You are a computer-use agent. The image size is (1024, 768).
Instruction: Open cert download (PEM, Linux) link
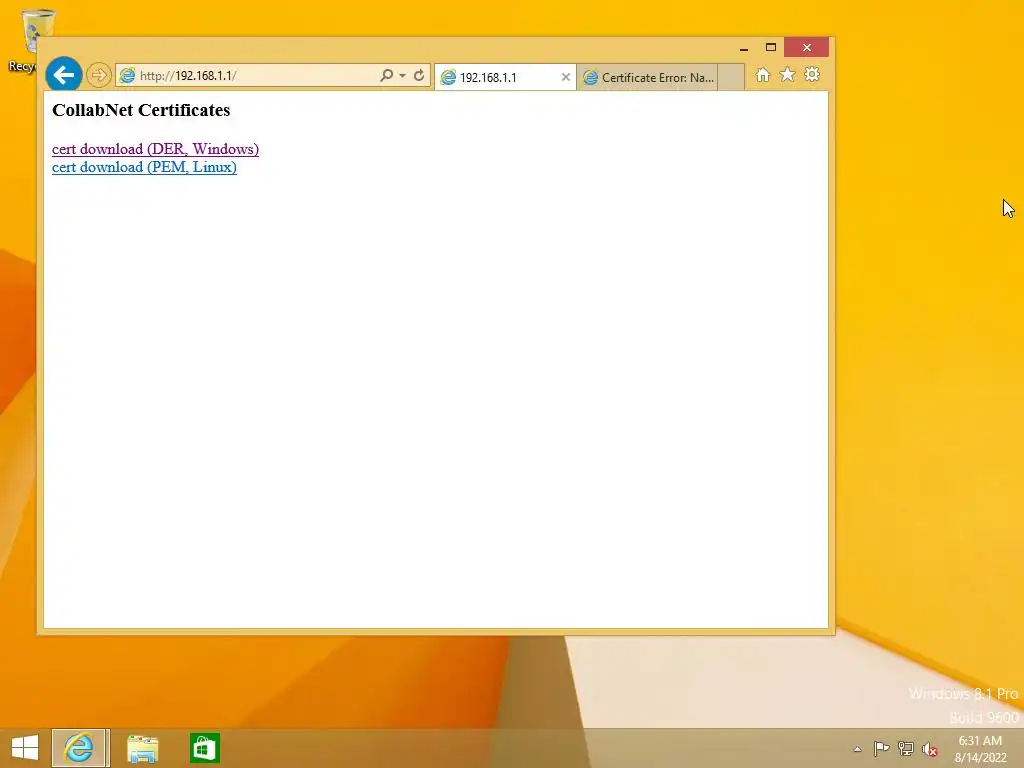click(x=144, y=167)
